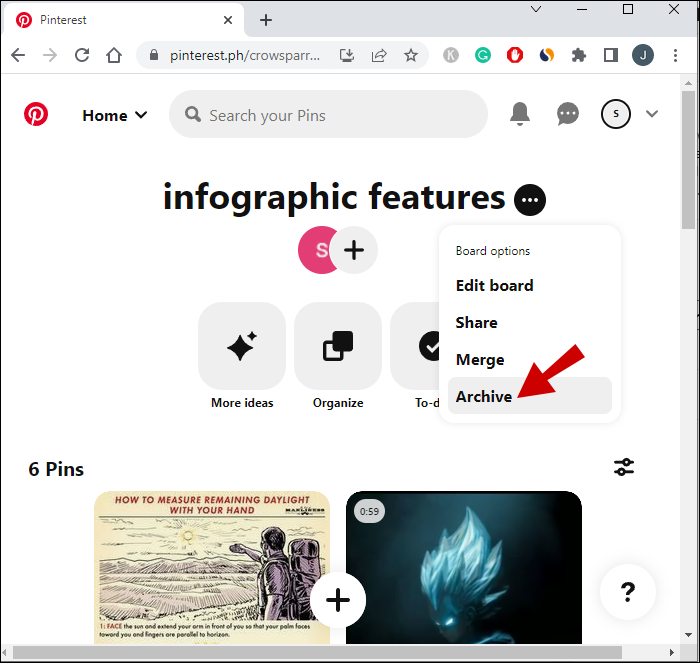Open the 0:59 video pin thumbnail
Screen dimensions: 700x663
pyautogui.click(x=464, y=567)
